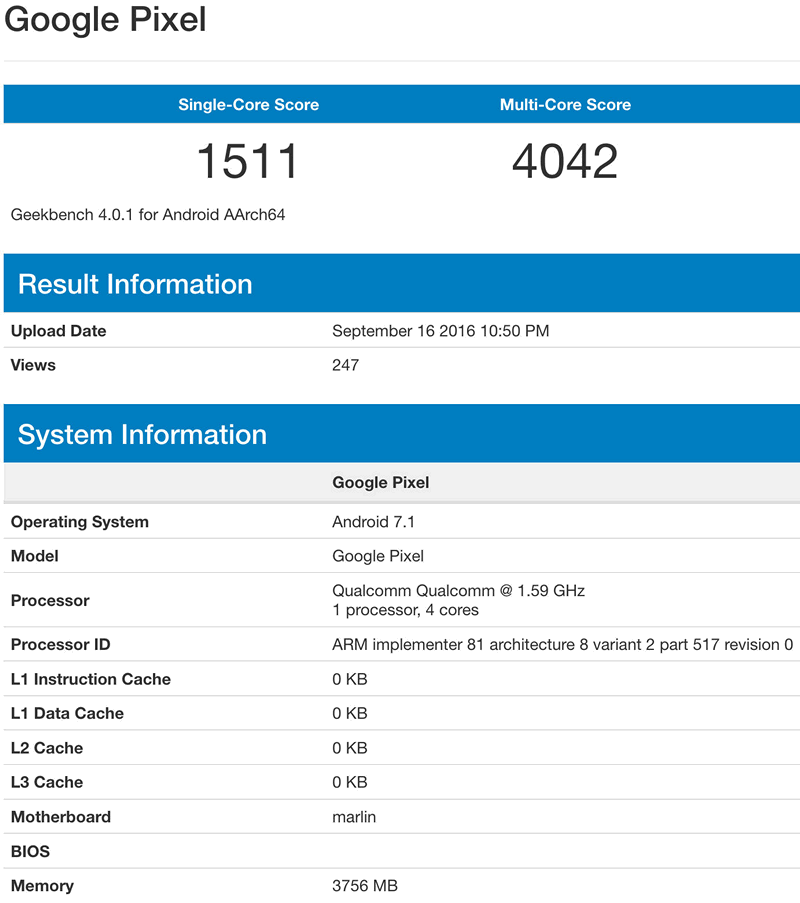Select the 'Multi-Core Score' header label
Screen dimensions: 800x903
pyautogui.click(x=565, y=104)
